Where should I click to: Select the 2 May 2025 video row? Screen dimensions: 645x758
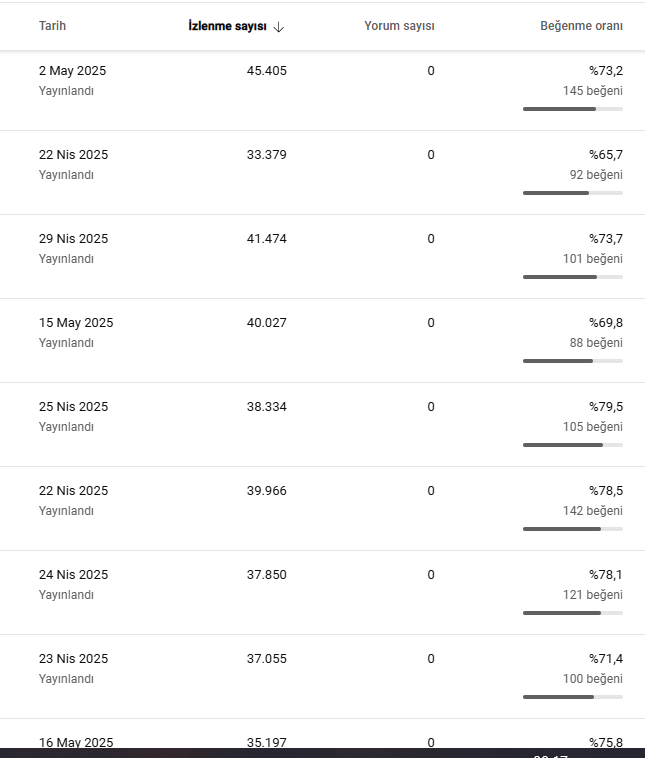322,90
